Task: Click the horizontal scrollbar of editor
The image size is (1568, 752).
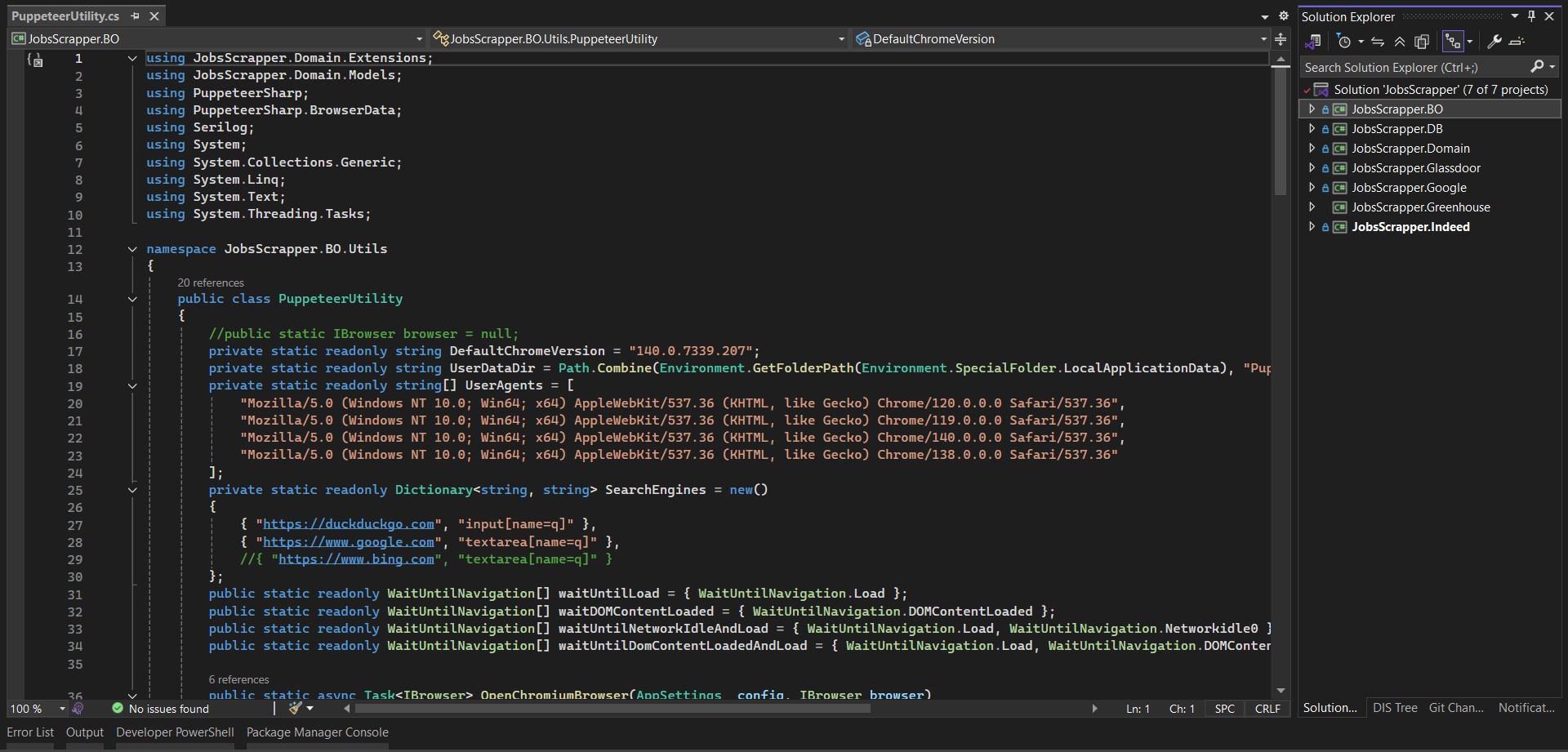Action: (x=612, y=709)
